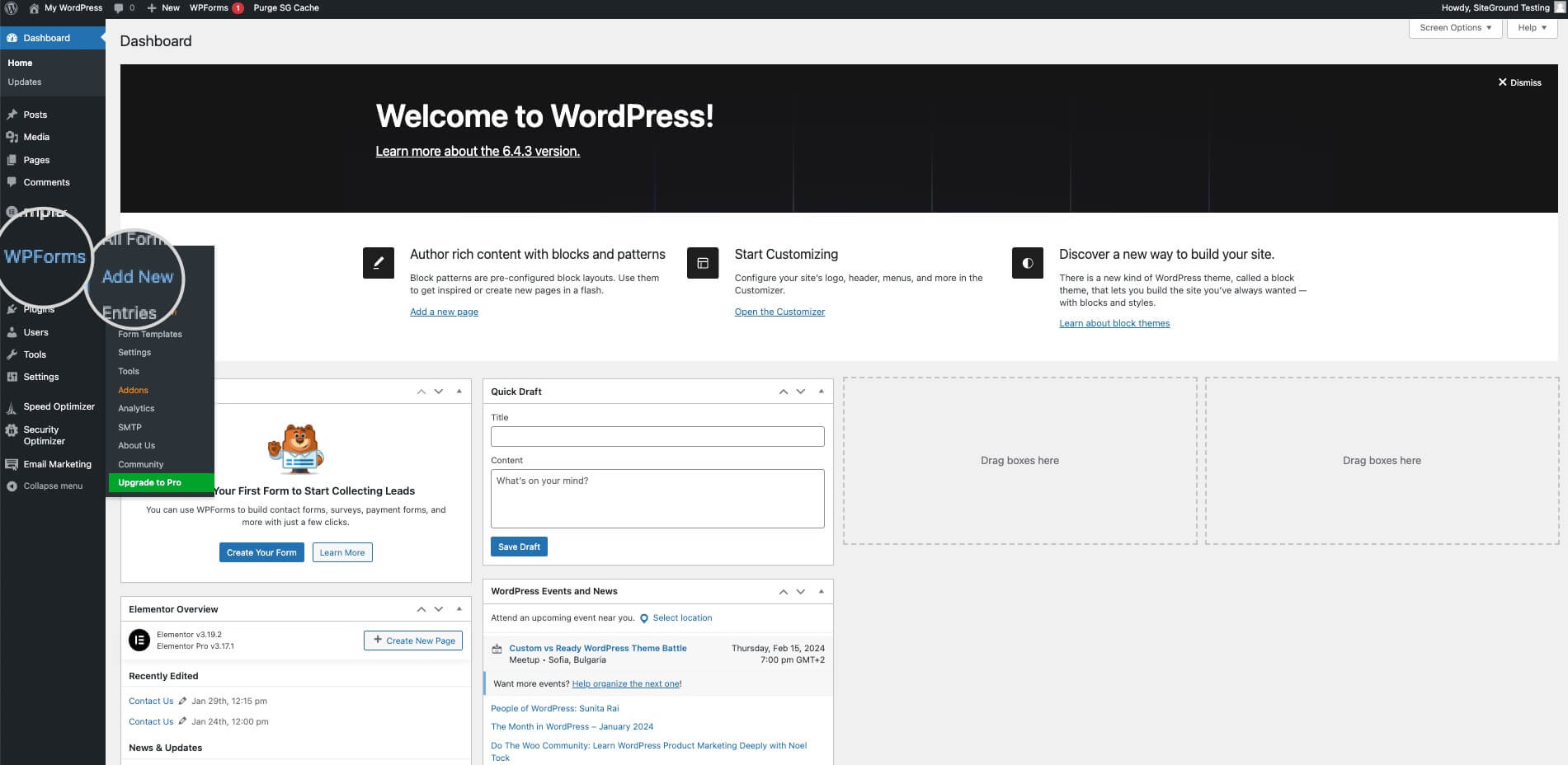
Task: Click the Posts pin icon in sidebar
Action: pos(12,115)
